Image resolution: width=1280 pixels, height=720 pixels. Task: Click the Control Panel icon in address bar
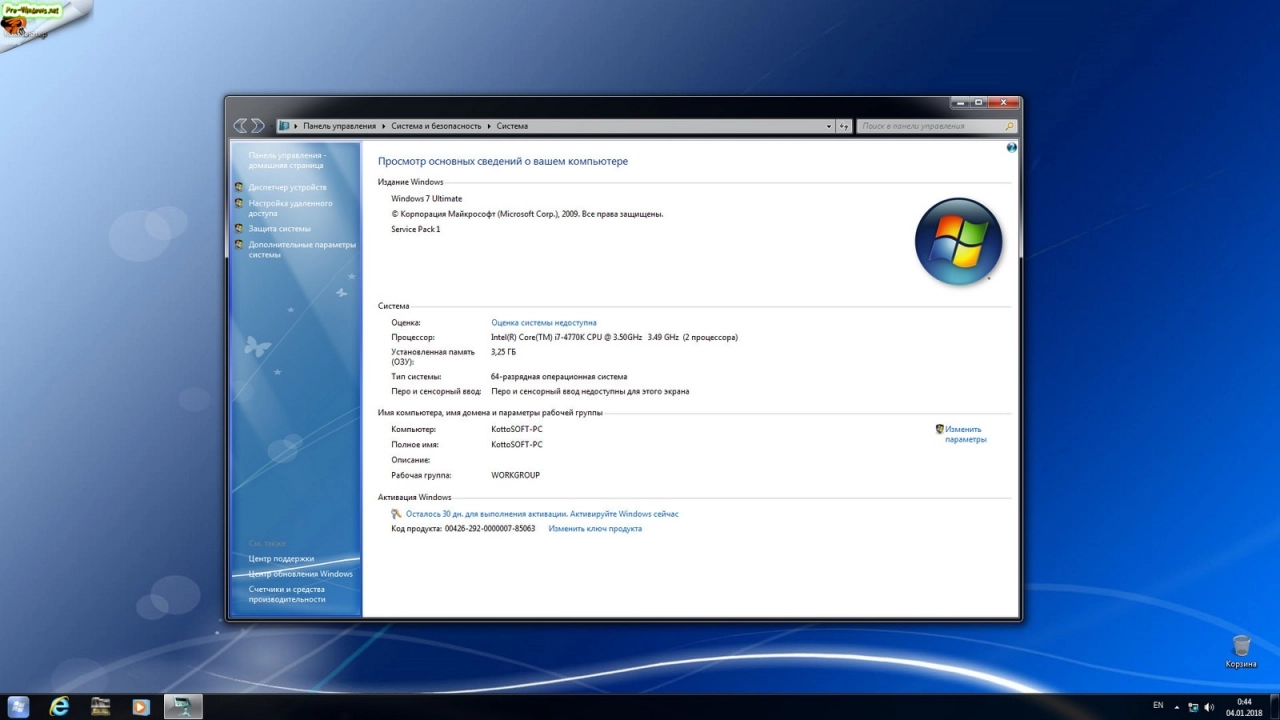[x=284, y=126]
